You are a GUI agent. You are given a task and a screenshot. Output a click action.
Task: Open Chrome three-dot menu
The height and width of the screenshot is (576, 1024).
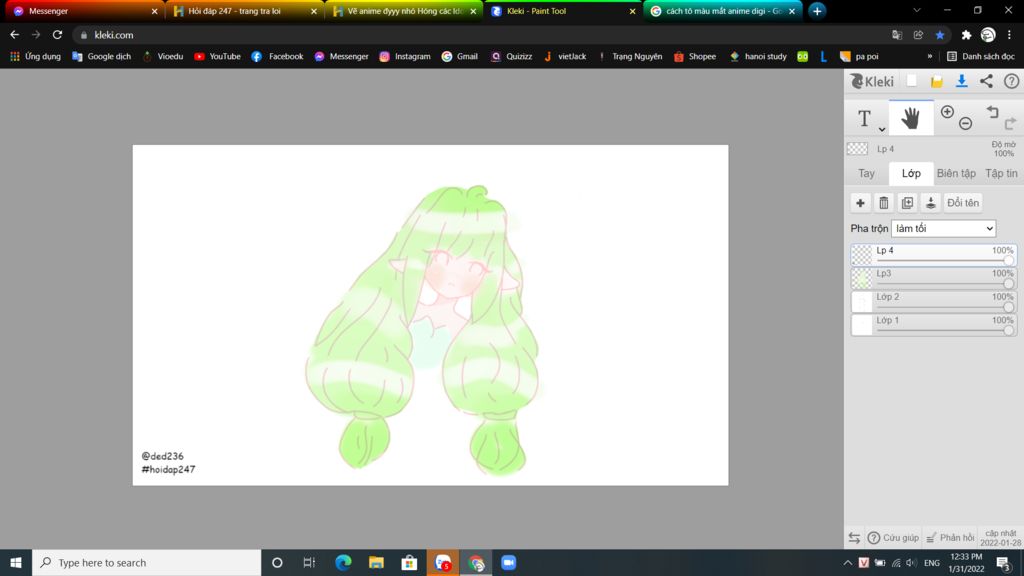(x=1009, y=35)
